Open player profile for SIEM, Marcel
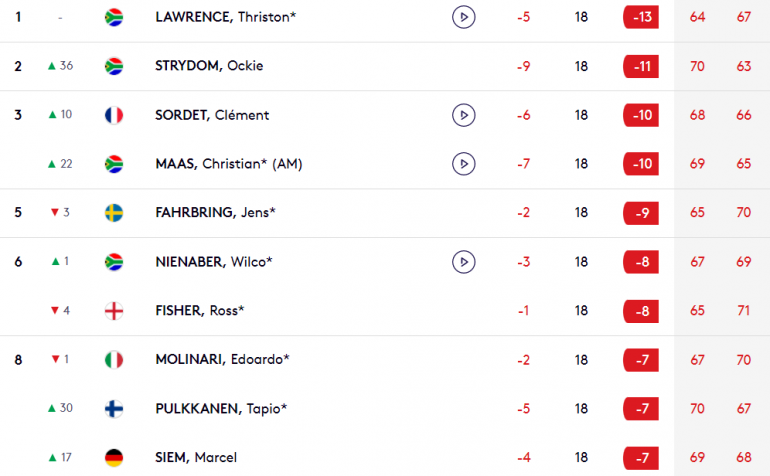 [196, 458]
